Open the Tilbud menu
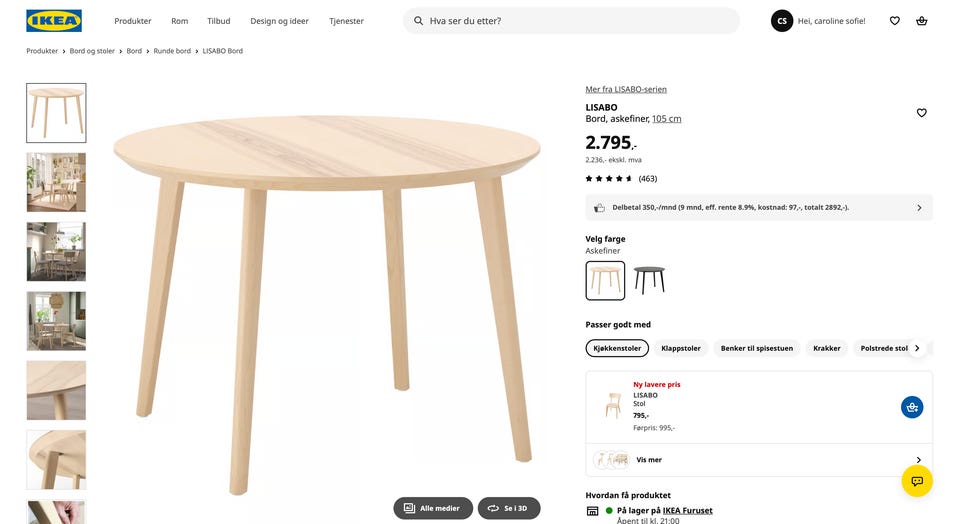Viewport: 960px width, 524px height. [x=219, y=21]
